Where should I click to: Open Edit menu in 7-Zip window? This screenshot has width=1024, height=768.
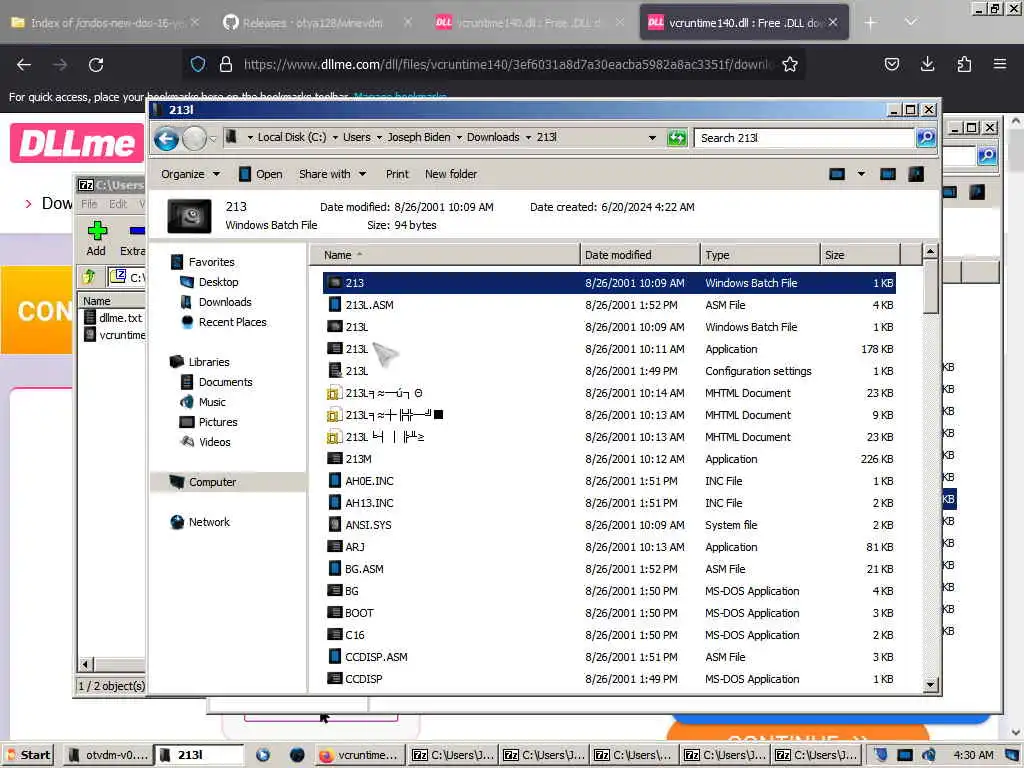(118, 204)
